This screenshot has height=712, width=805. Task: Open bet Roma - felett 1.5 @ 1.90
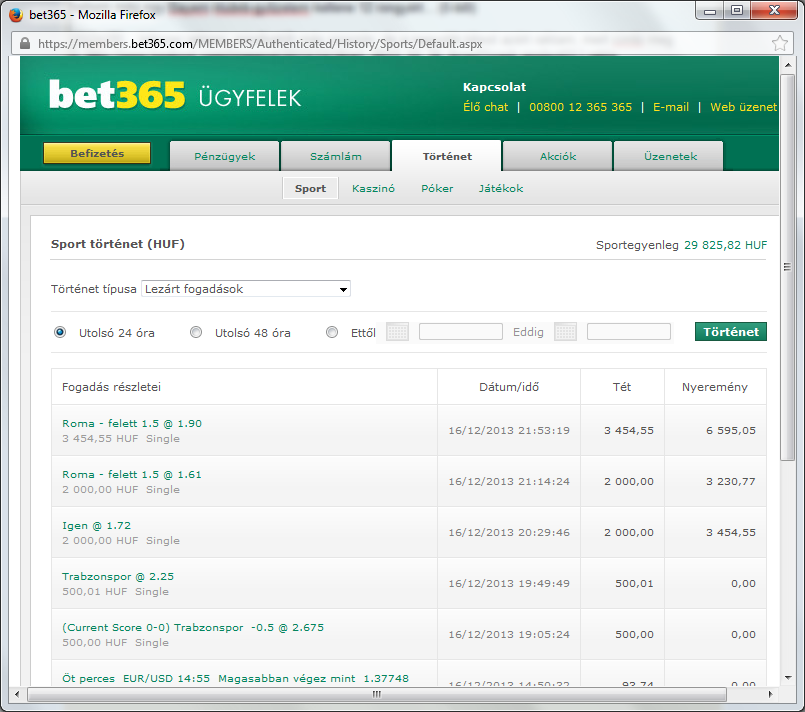pyautogui.click(x=132, y=424)
